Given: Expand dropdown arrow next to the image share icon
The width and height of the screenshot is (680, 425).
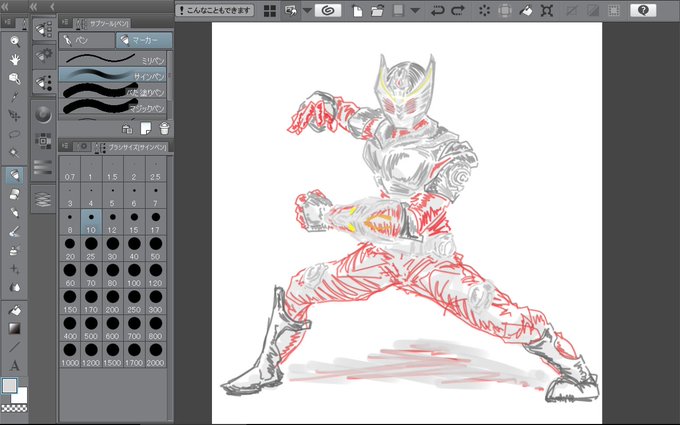Looking at the screenshot, I should 307,10.
